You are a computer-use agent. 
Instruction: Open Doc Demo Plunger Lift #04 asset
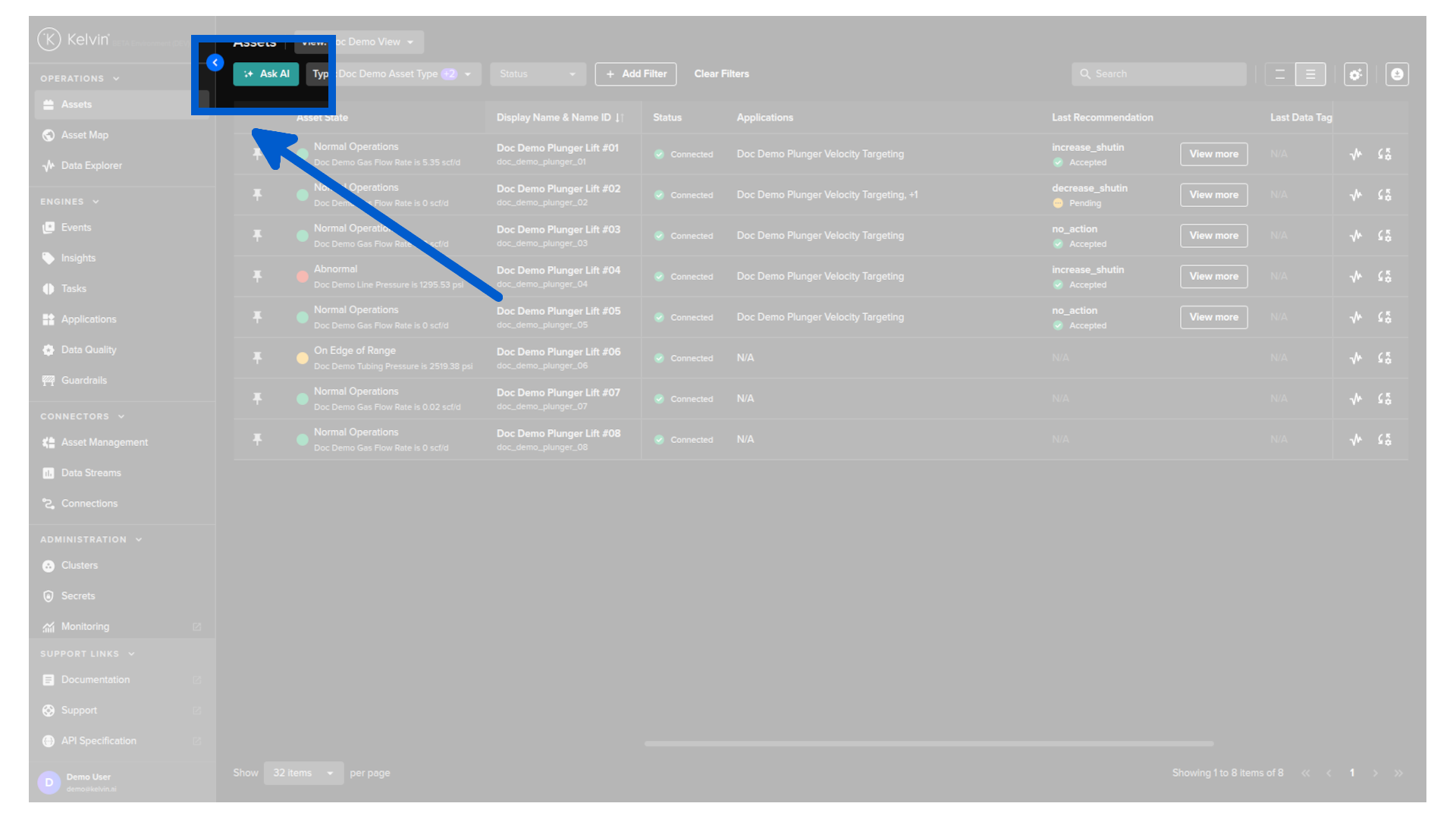point(558,271)
